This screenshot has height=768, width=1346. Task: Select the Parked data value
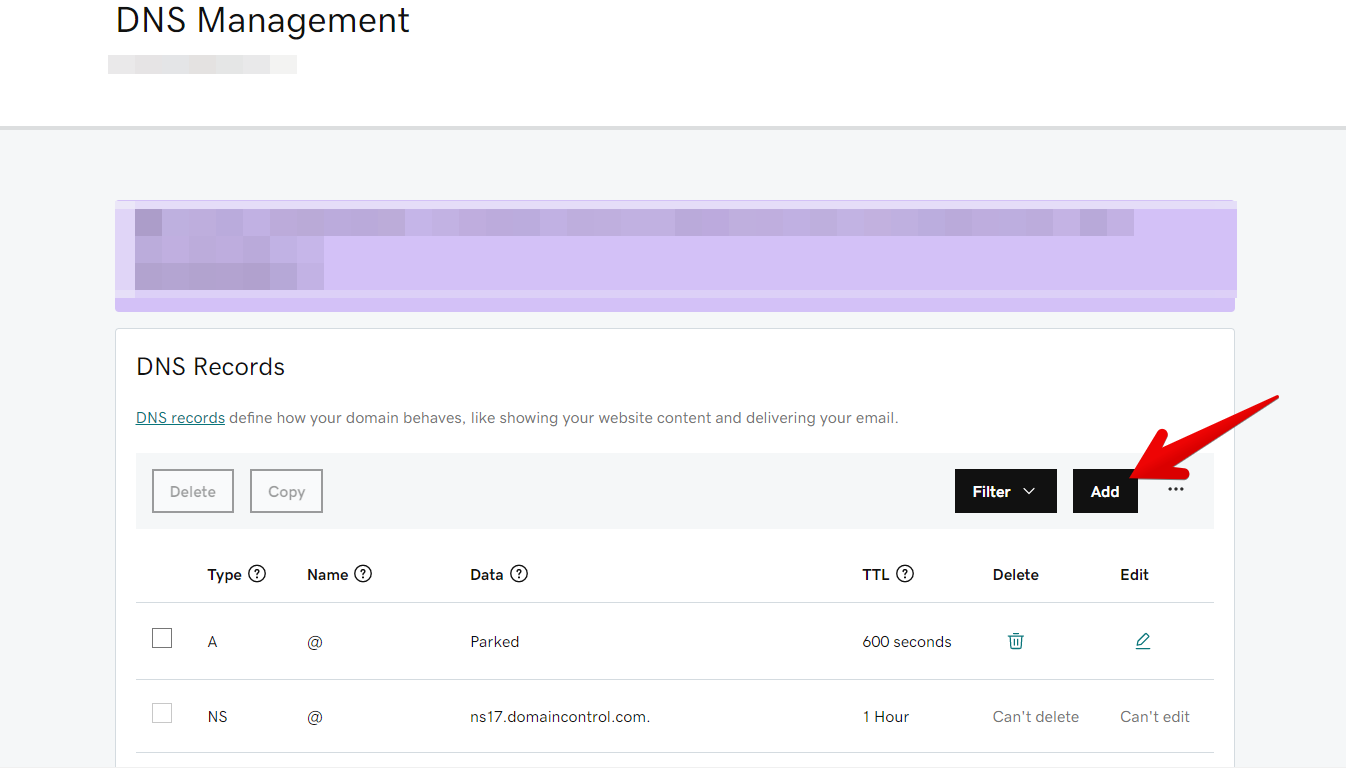pyautogui.click(x=494, y=642)
